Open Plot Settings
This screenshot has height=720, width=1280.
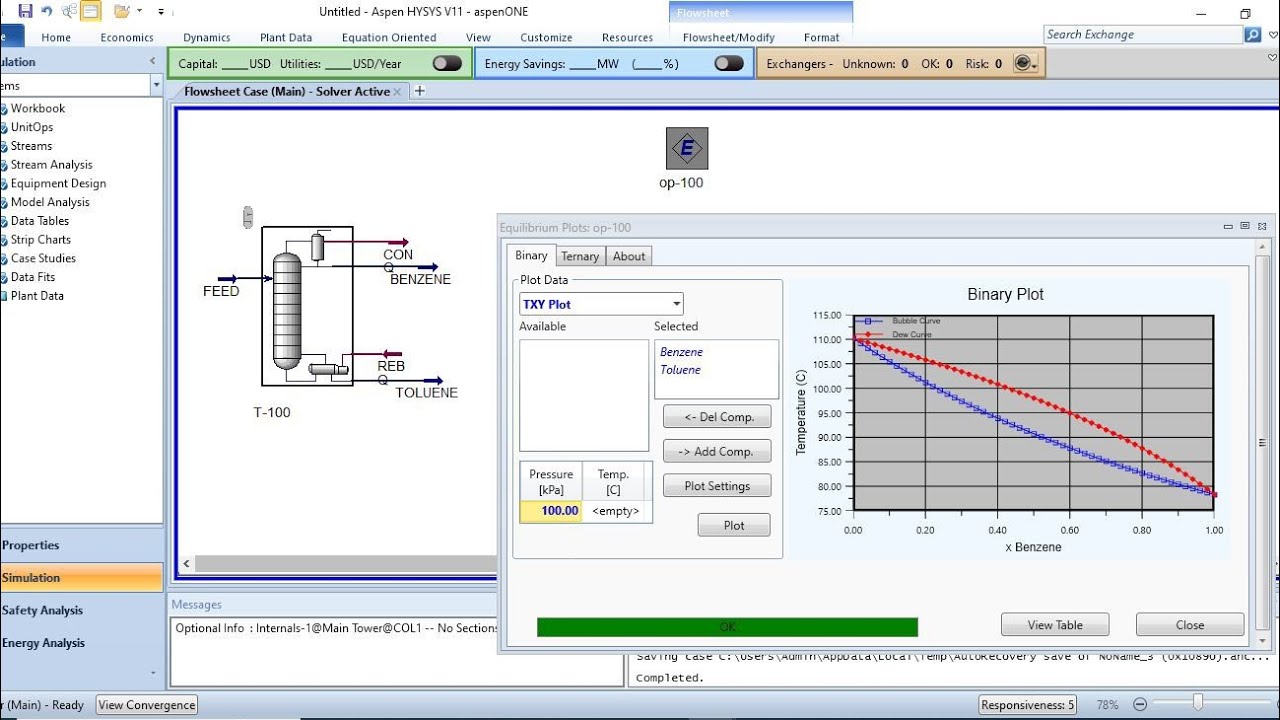click(717, 486)
